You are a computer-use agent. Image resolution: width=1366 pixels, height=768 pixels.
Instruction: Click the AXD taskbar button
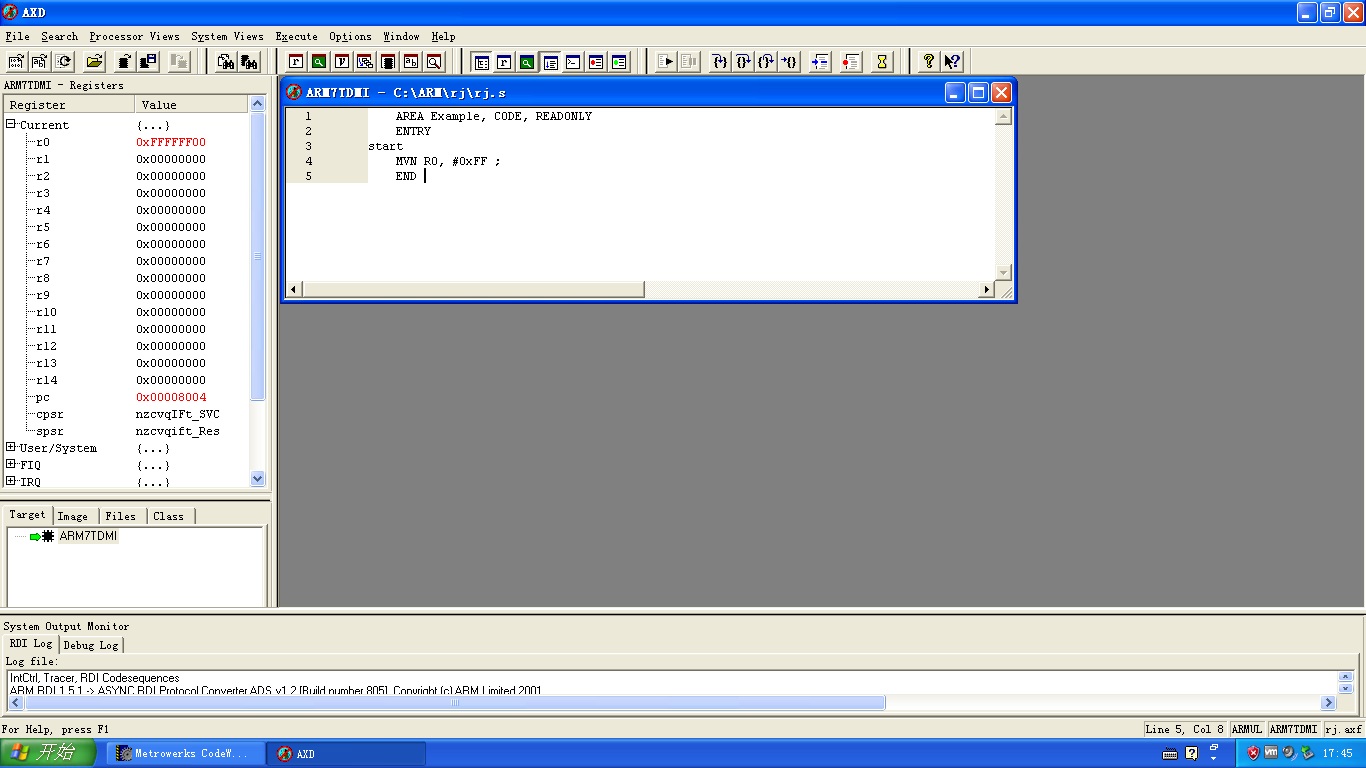click(347, 753)
